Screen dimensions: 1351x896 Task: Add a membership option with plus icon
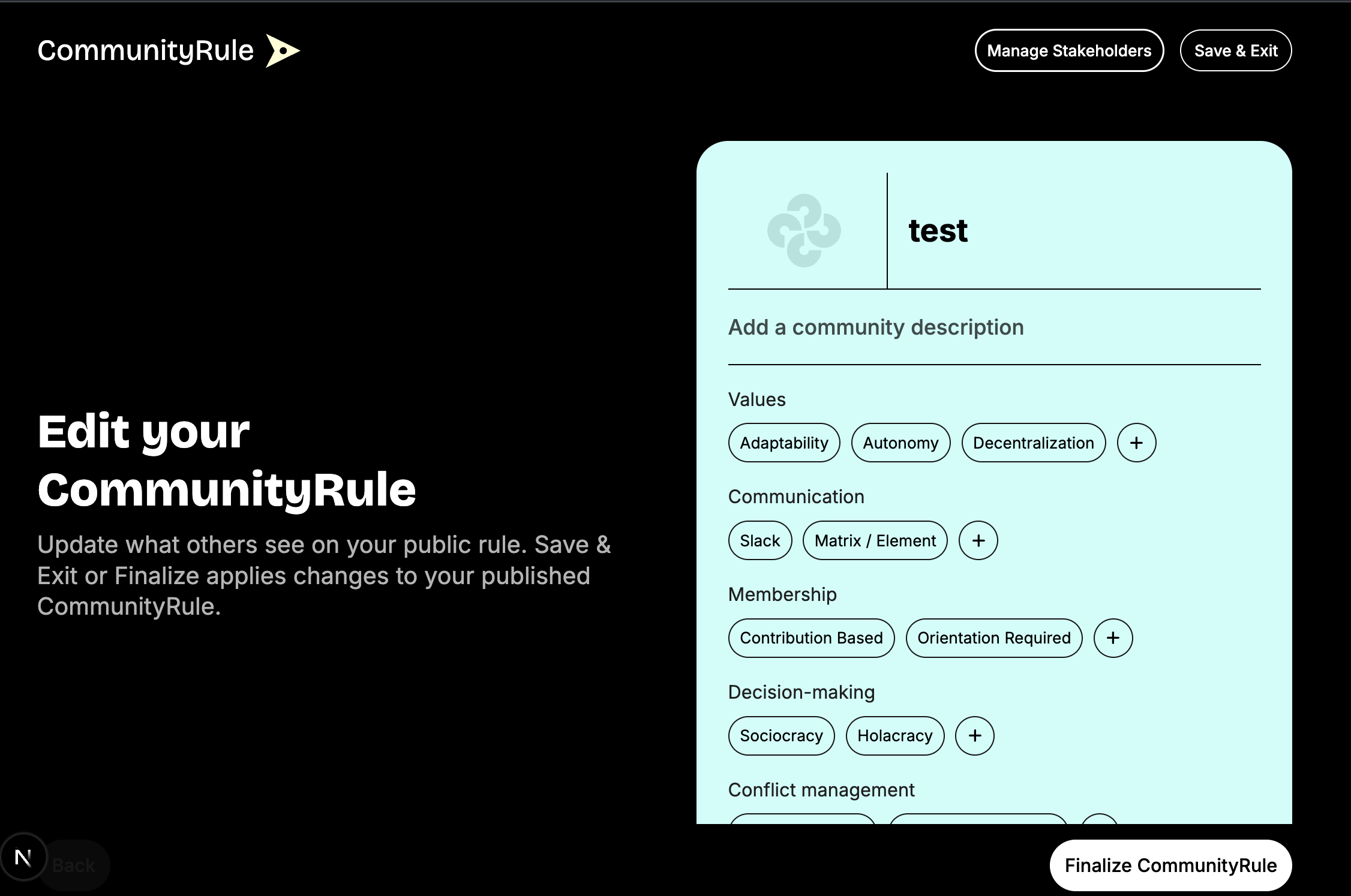(1113, 638)
